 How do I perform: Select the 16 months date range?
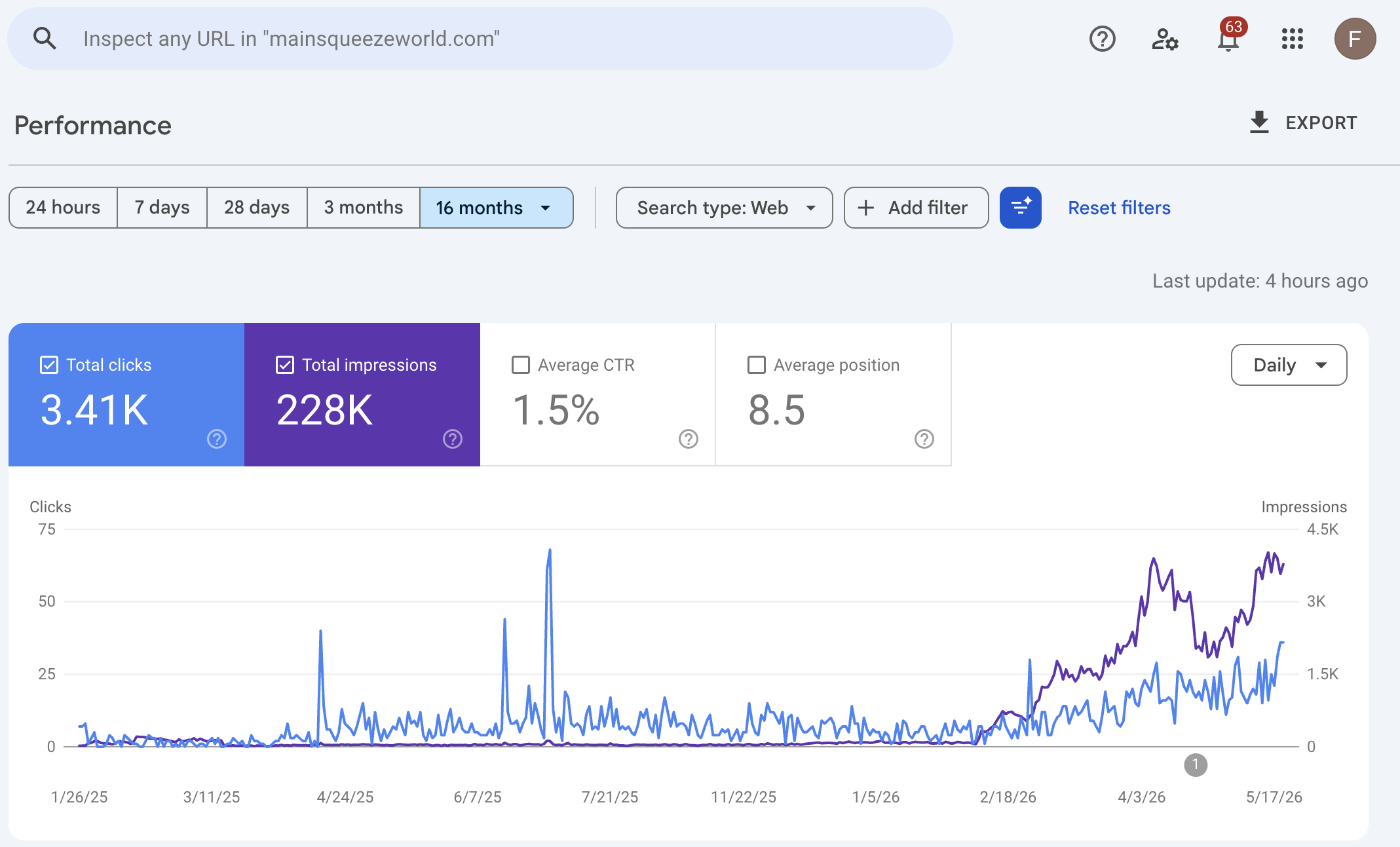click(x=496, y=208)
